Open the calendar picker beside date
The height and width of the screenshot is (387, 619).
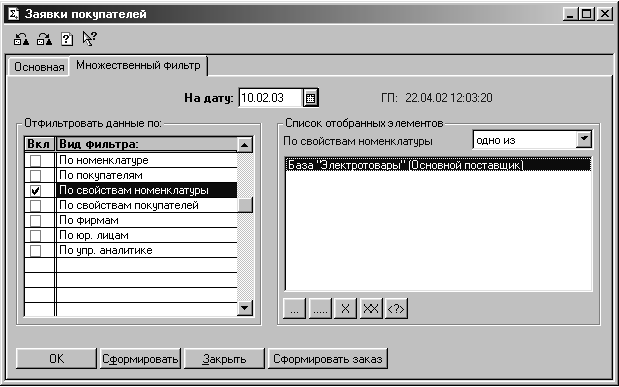point(311,98)
